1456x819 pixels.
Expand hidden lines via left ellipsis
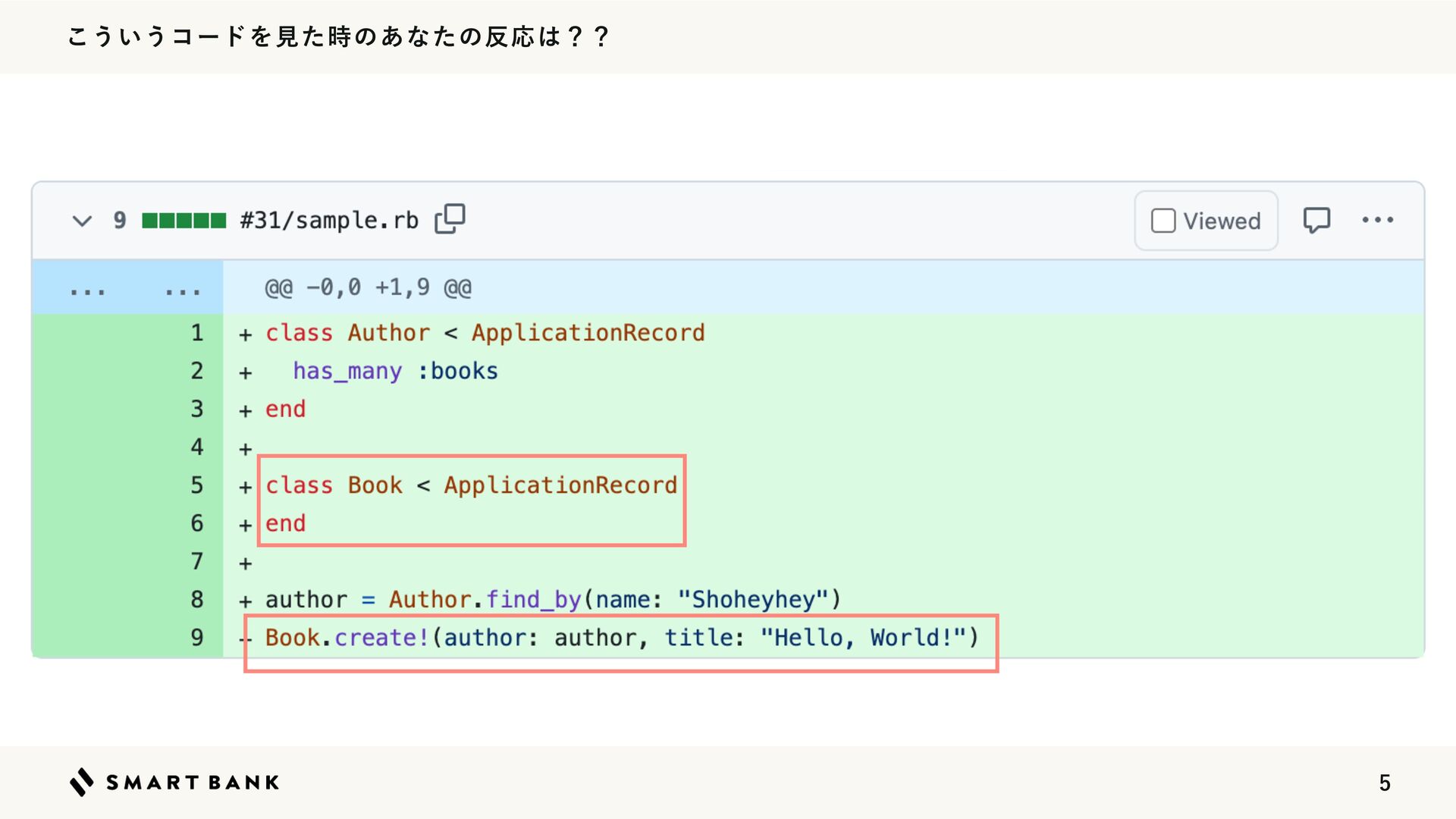click(x=88, y=289)
